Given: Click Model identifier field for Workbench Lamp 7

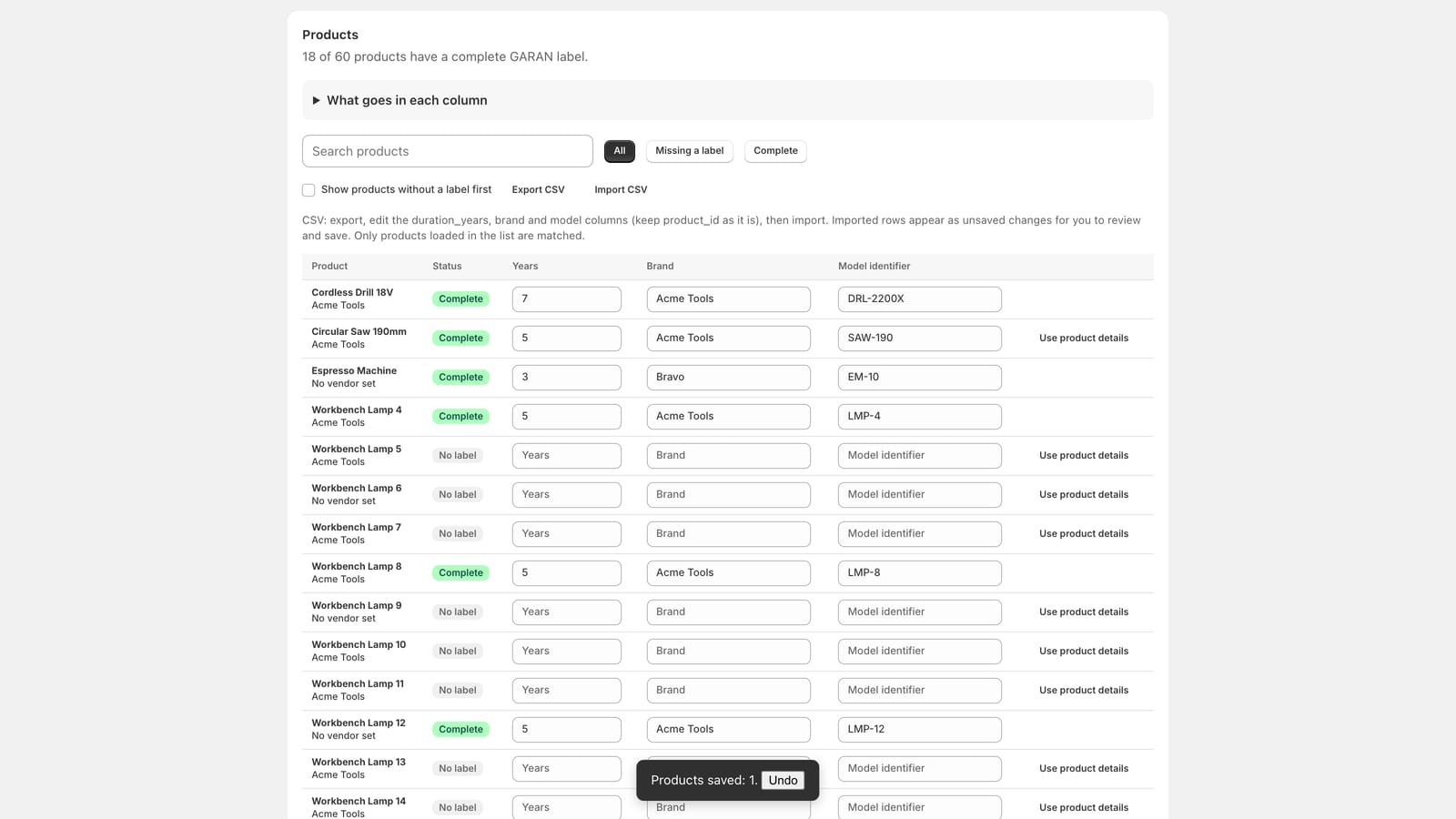Looking at the screenshot, I should (x=919, y=534).
